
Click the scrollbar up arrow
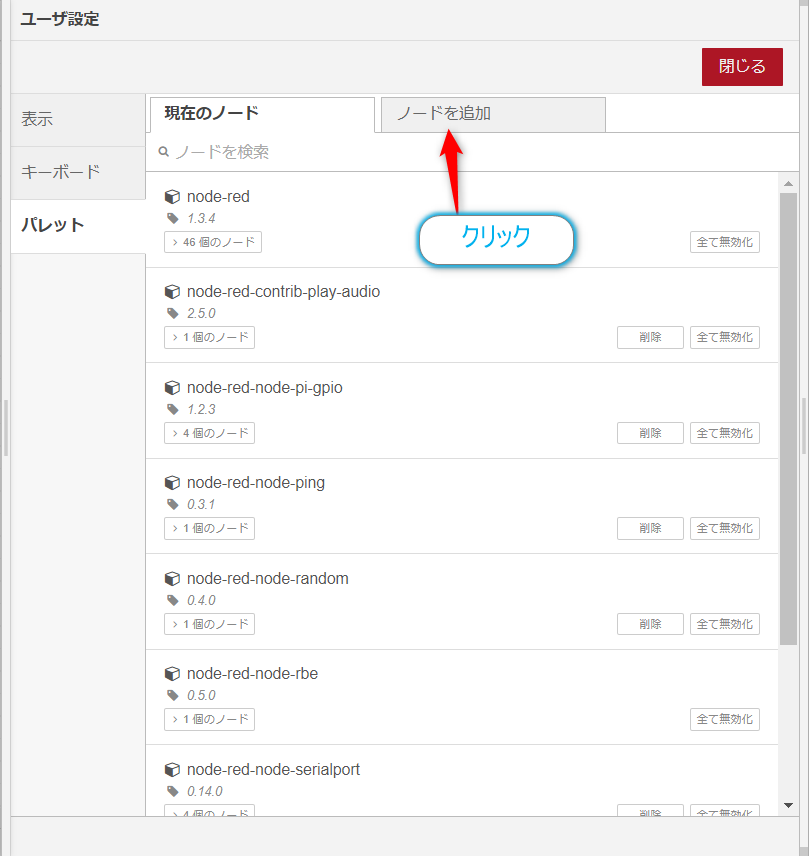tap(788, 183)
